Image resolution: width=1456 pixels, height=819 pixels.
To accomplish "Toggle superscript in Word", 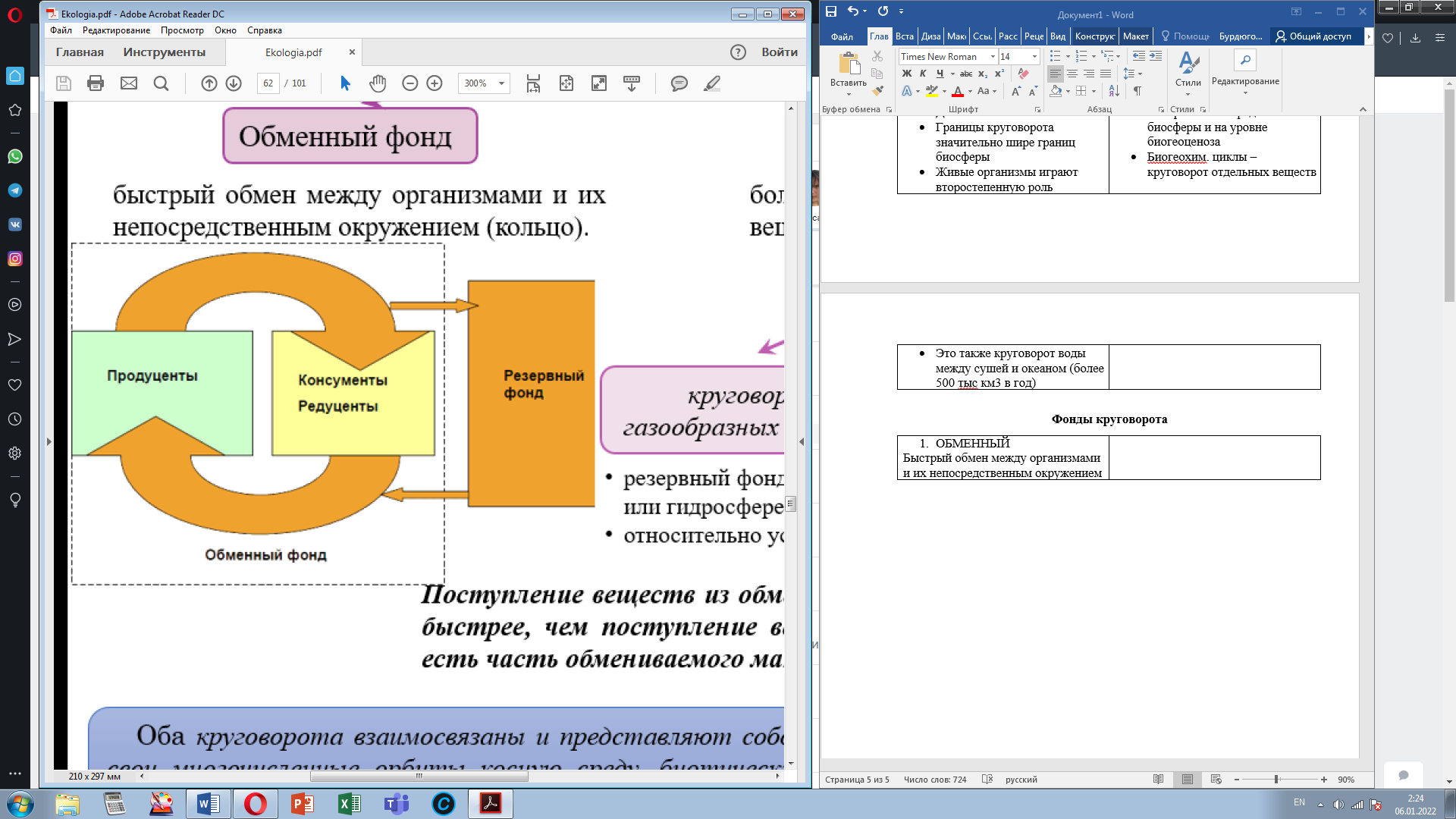I will [x=999, y=74].
